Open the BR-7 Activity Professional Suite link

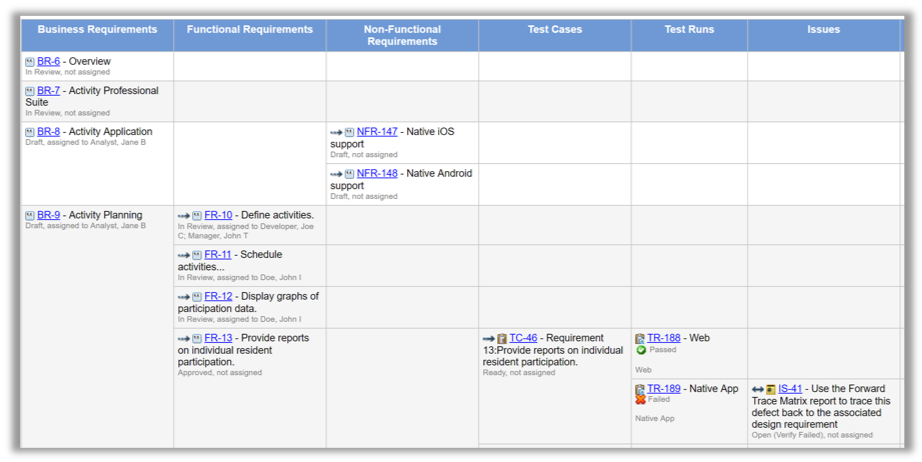click(48, 91)
